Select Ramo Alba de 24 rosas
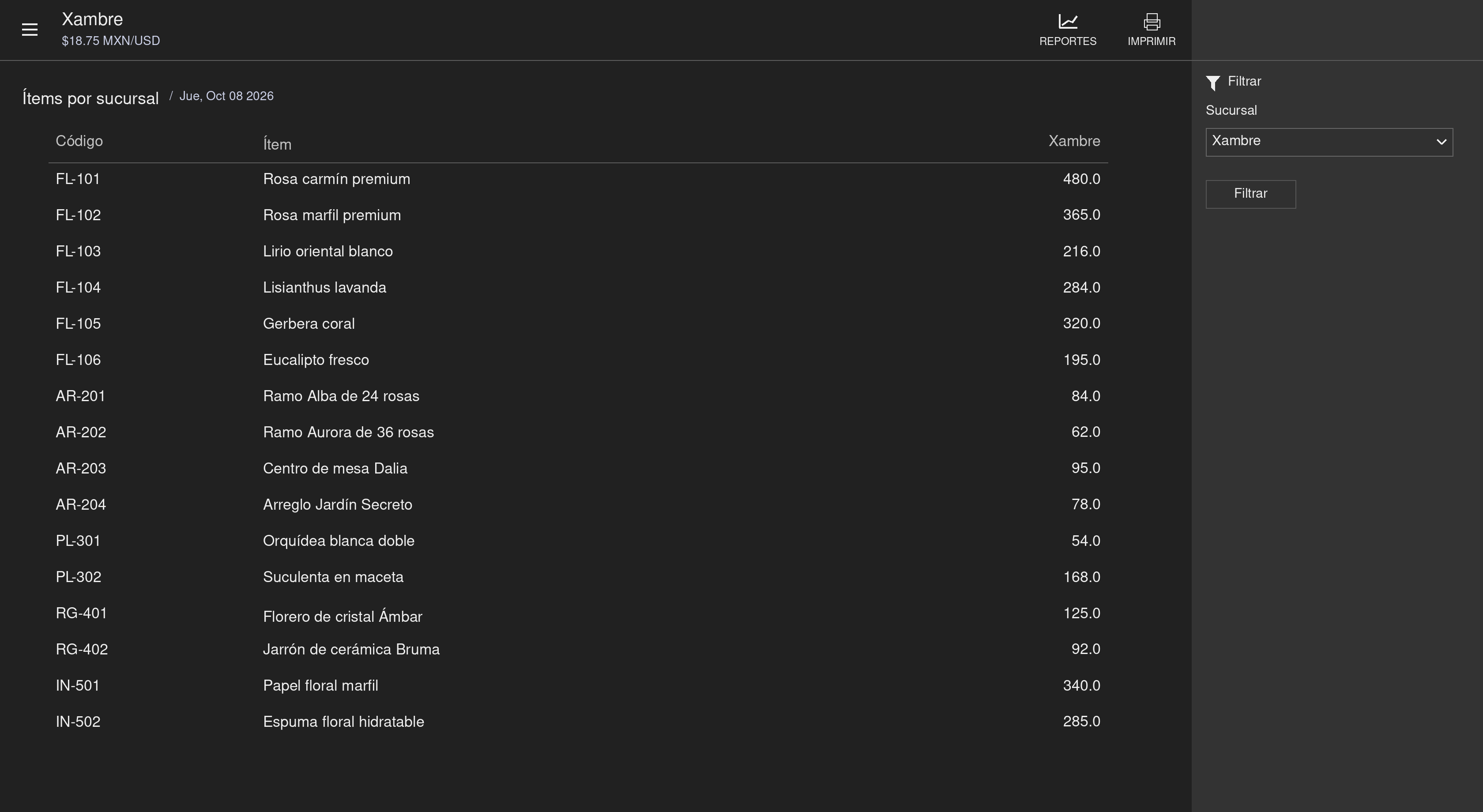 [x=341, y=396]
